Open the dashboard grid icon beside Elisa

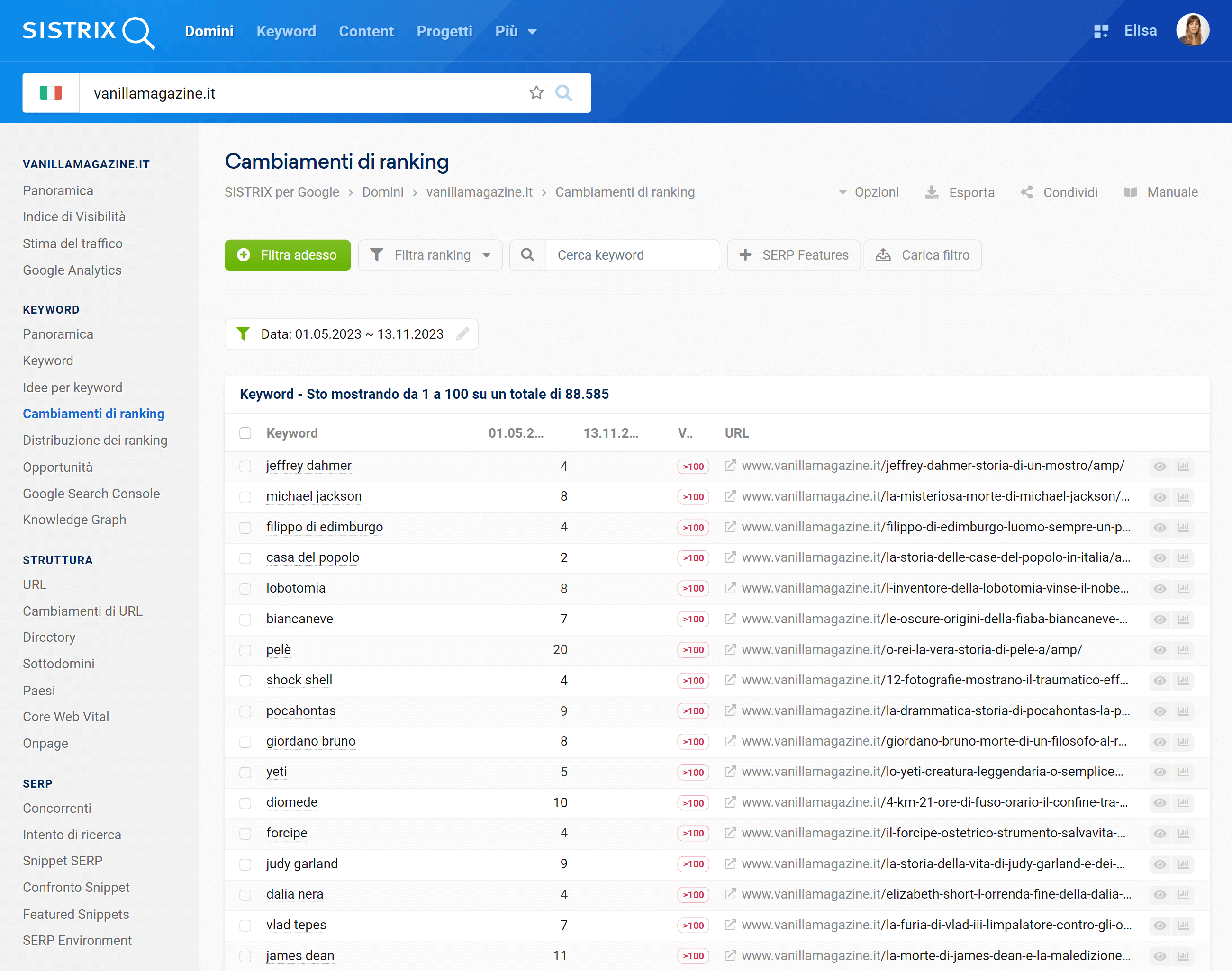[1101, 31]
